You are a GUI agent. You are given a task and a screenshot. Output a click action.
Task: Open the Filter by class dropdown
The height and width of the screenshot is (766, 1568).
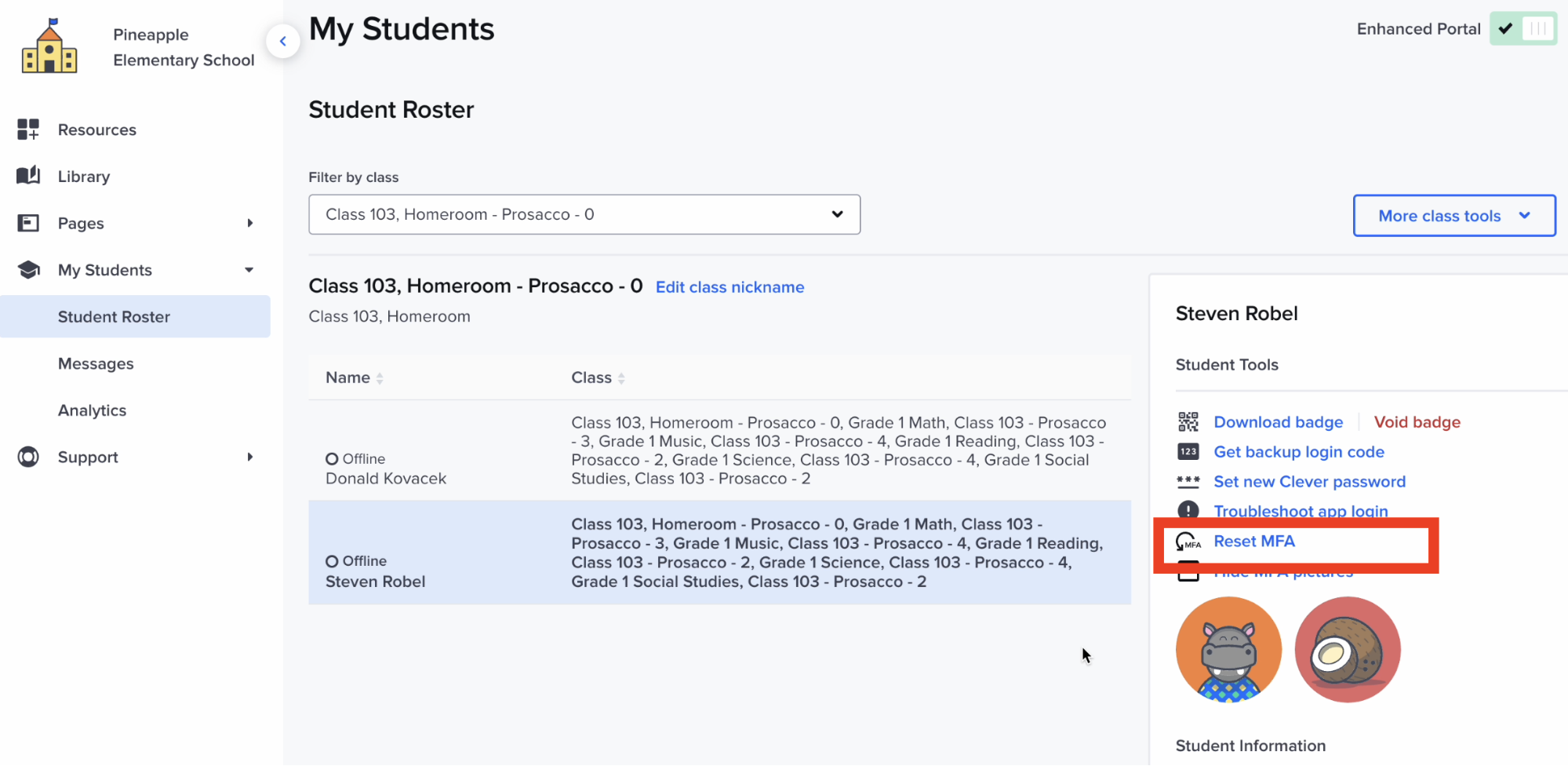pyautogui.click(x=584, y=213)
